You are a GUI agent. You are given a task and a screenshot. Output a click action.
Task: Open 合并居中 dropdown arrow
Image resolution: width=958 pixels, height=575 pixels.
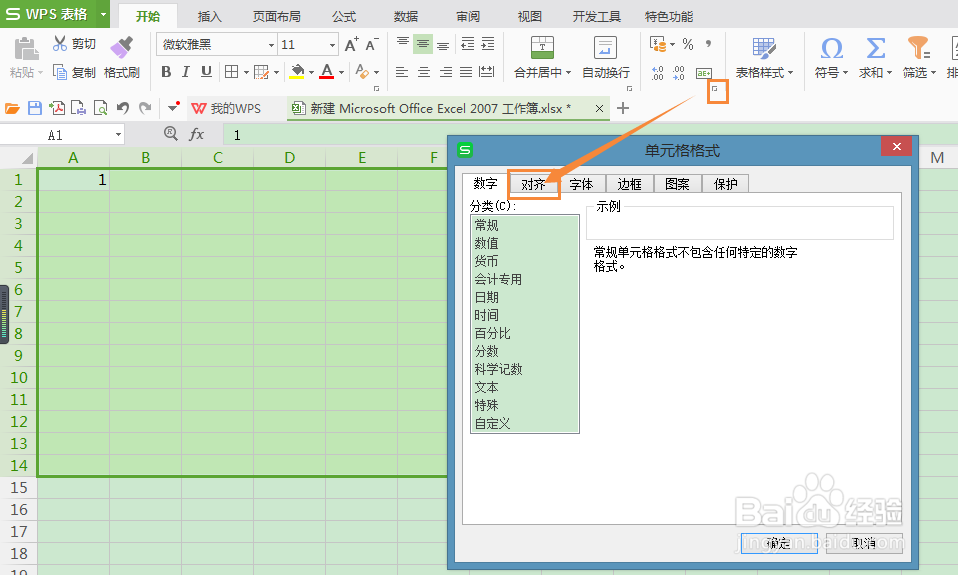[x=568, y=73]
